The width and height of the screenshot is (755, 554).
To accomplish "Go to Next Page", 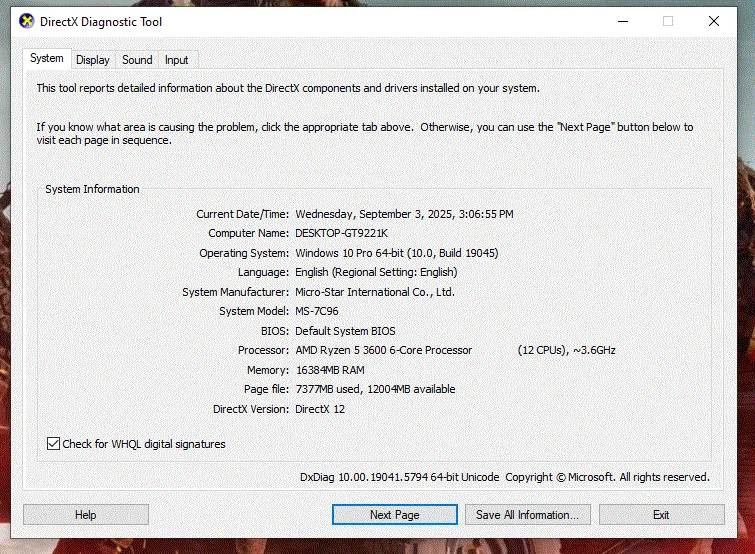I will [394, 515].
